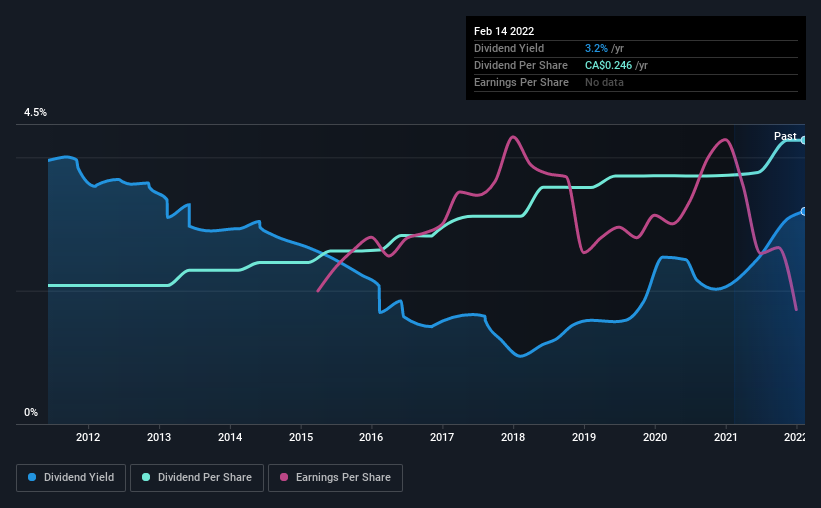Click the 0% y-axis label
Viewport: 821px width, 508px height.
pyautogui.click(x=31, y=413)
